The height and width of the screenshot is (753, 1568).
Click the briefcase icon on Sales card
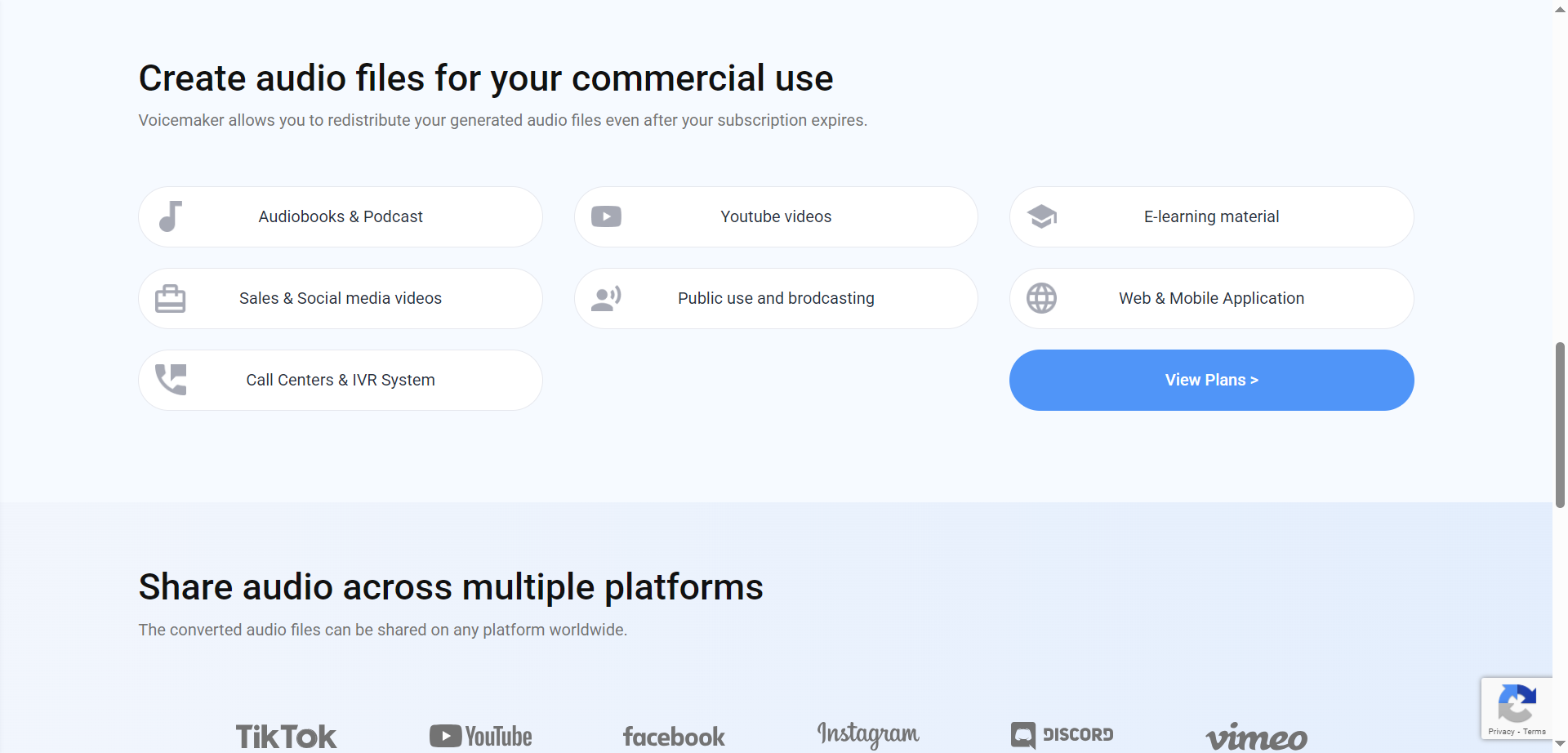point(170,298)
